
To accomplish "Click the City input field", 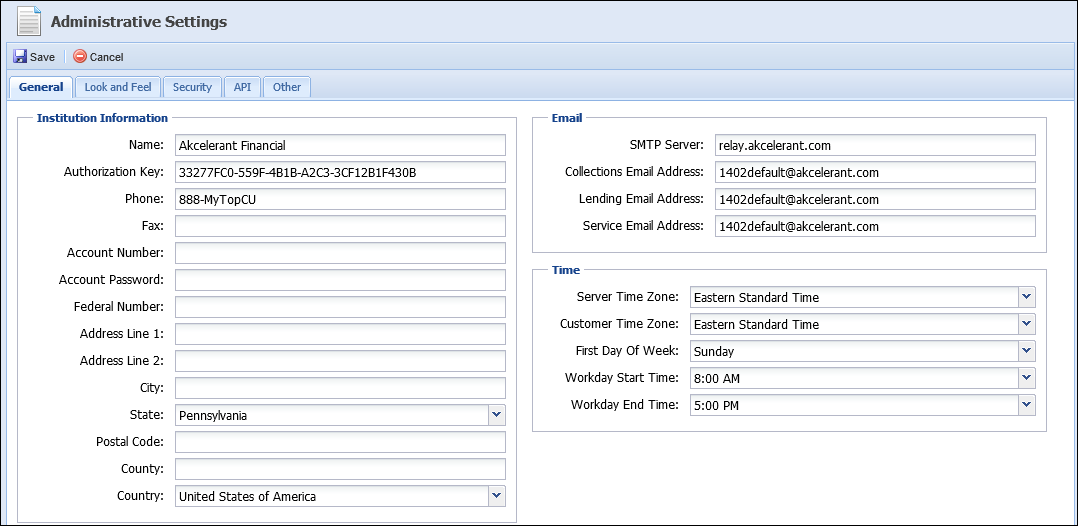I will pos(340,388).
